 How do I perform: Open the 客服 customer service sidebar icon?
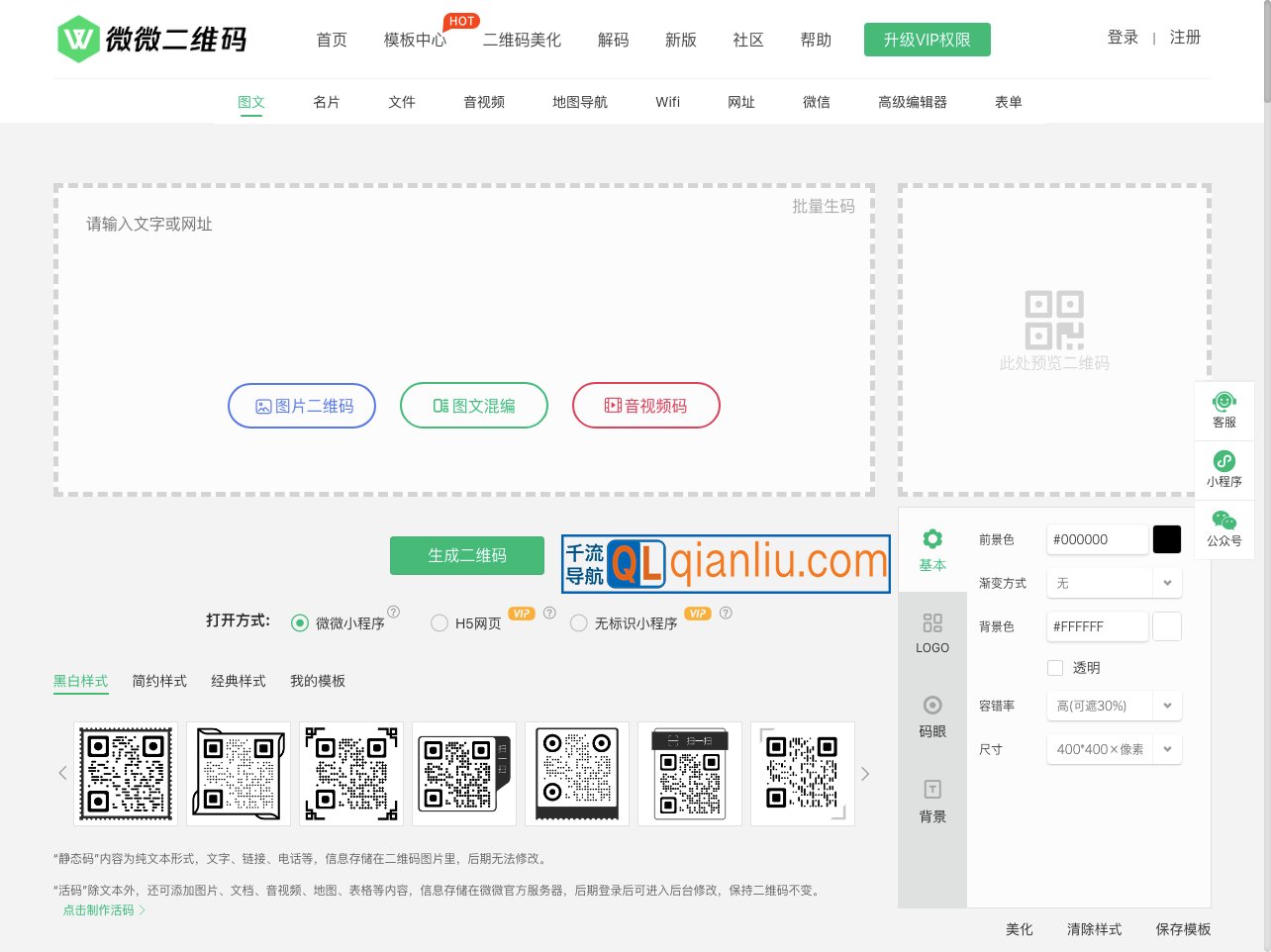click(x=1224, y=410)
